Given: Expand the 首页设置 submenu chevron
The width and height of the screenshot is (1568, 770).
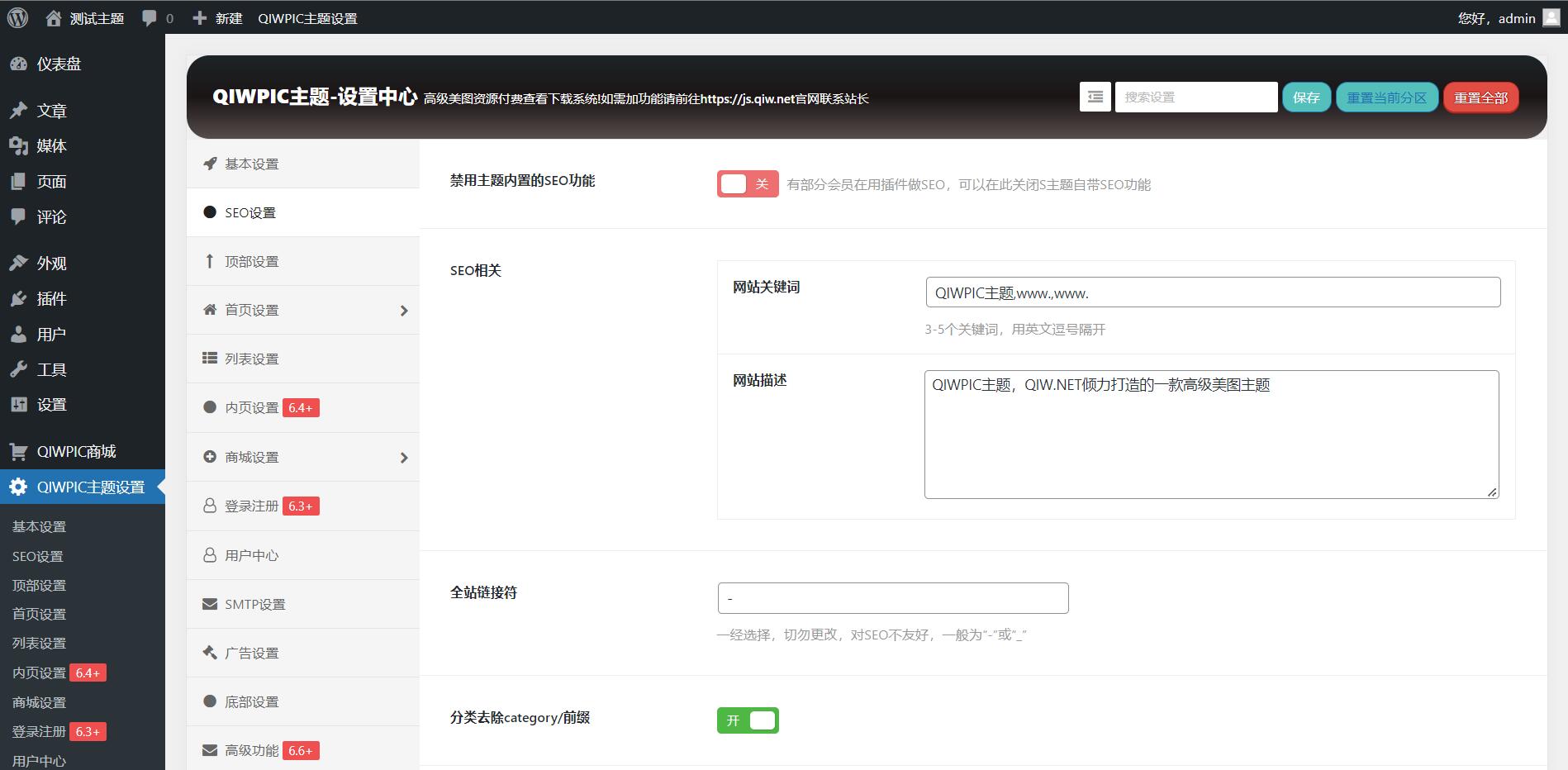Looking at the screenshot, I should point(404,311).
